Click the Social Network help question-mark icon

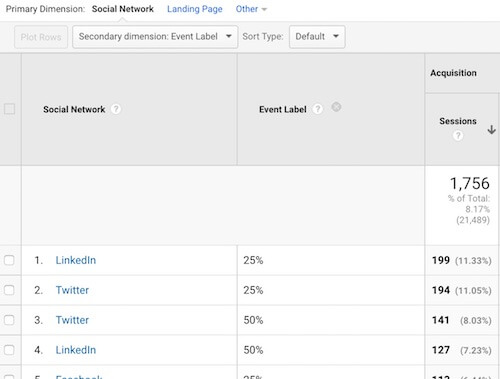coord(116,109)
